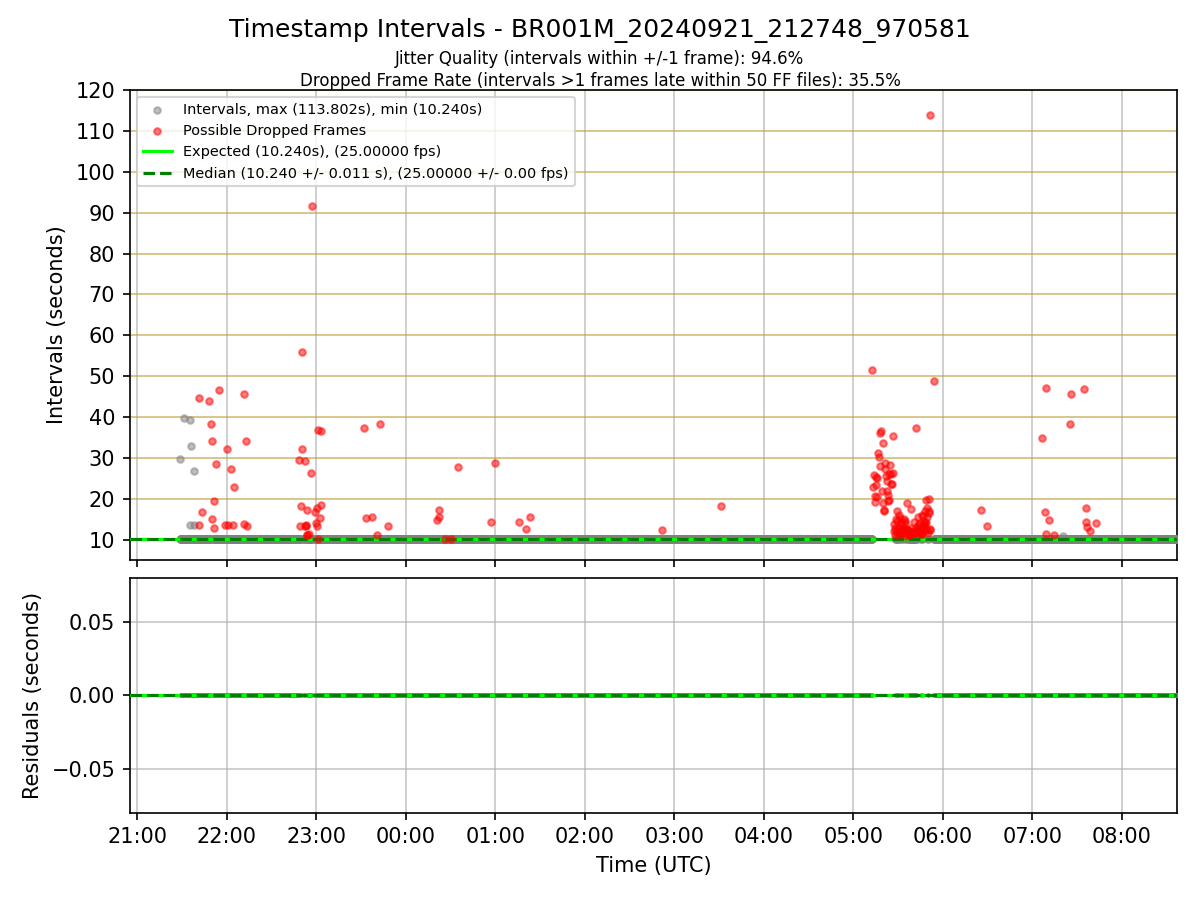
Task: Select legend entry 'Median (10.240 +/- 0.011 s)'
Action: coord(375,173)
